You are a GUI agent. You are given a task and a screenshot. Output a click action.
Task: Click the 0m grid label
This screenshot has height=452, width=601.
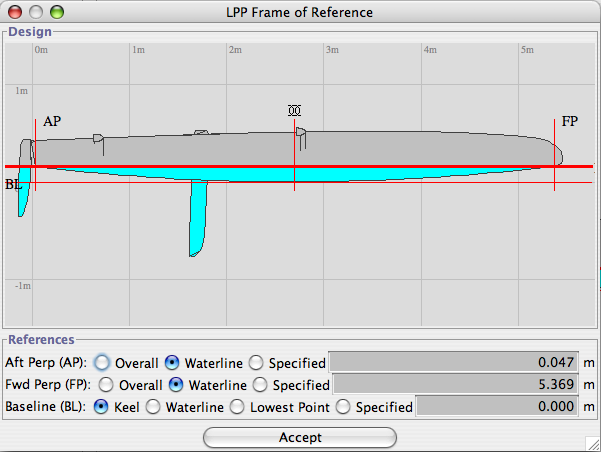click(x=41, y=50)
